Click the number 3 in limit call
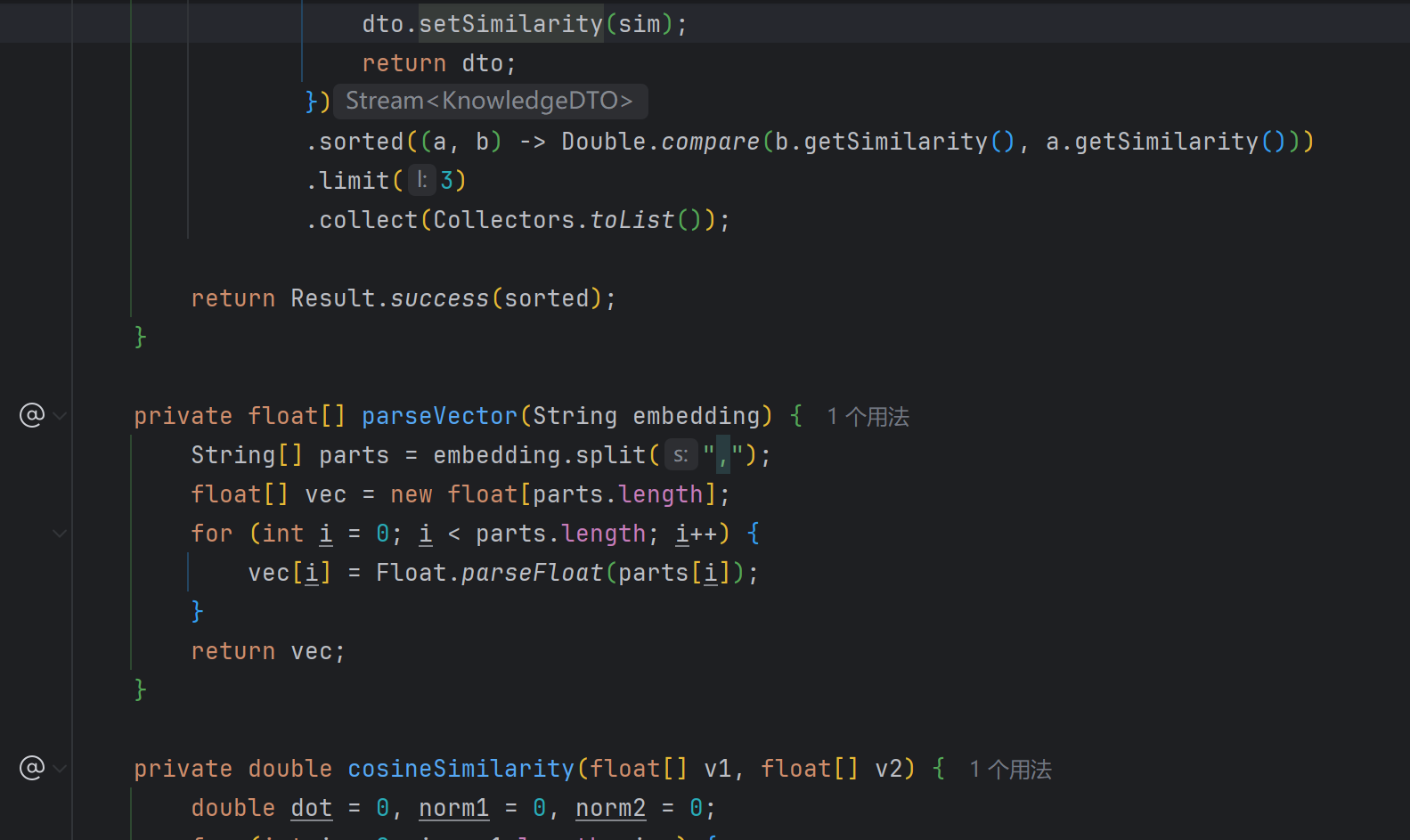The image size is (1410, 840). click(x=447, y=181)
